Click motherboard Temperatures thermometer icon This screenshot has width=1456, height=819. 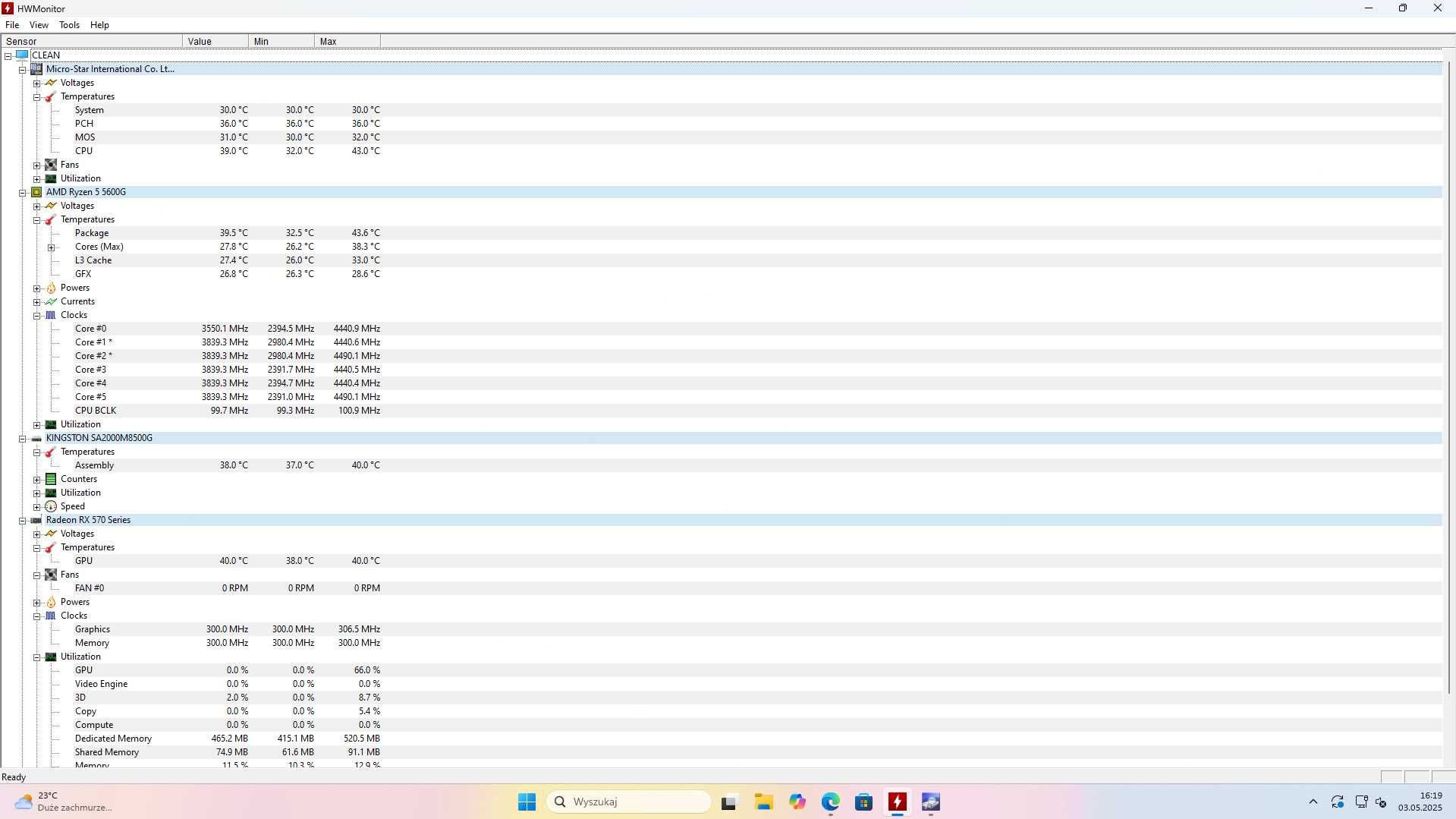[51, 96]
